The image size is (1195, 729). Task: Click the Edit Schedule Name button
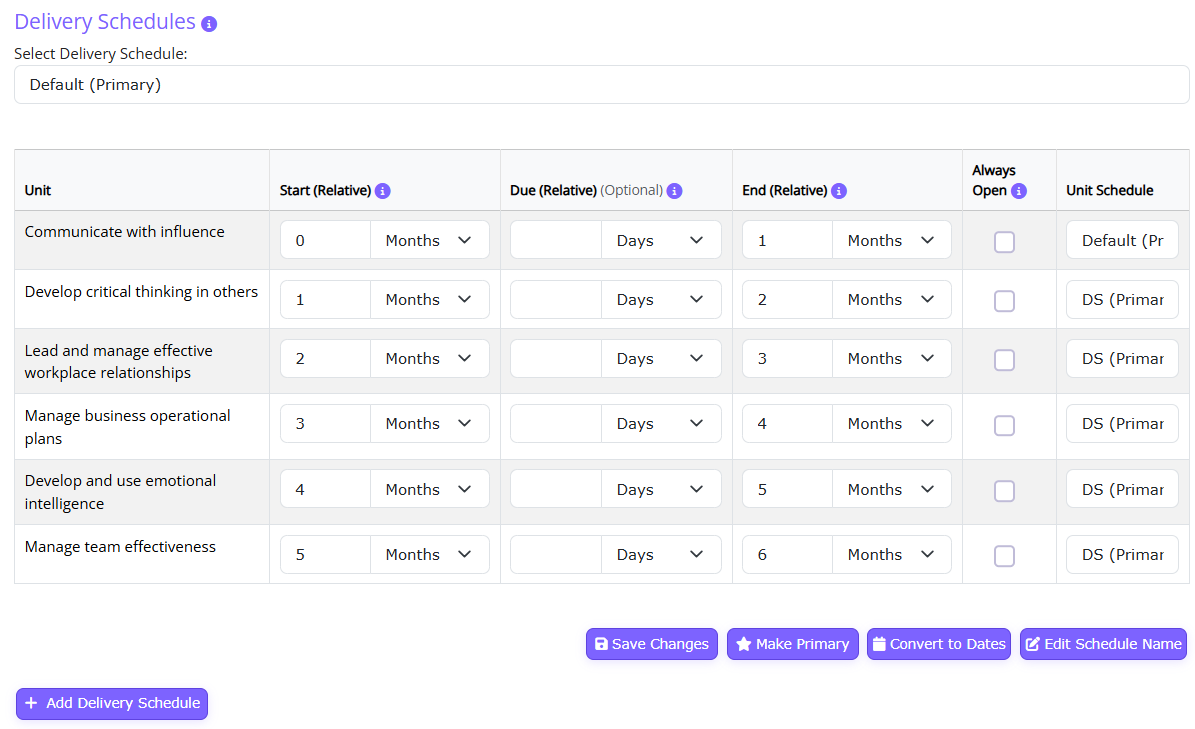tap(1104, 644)
